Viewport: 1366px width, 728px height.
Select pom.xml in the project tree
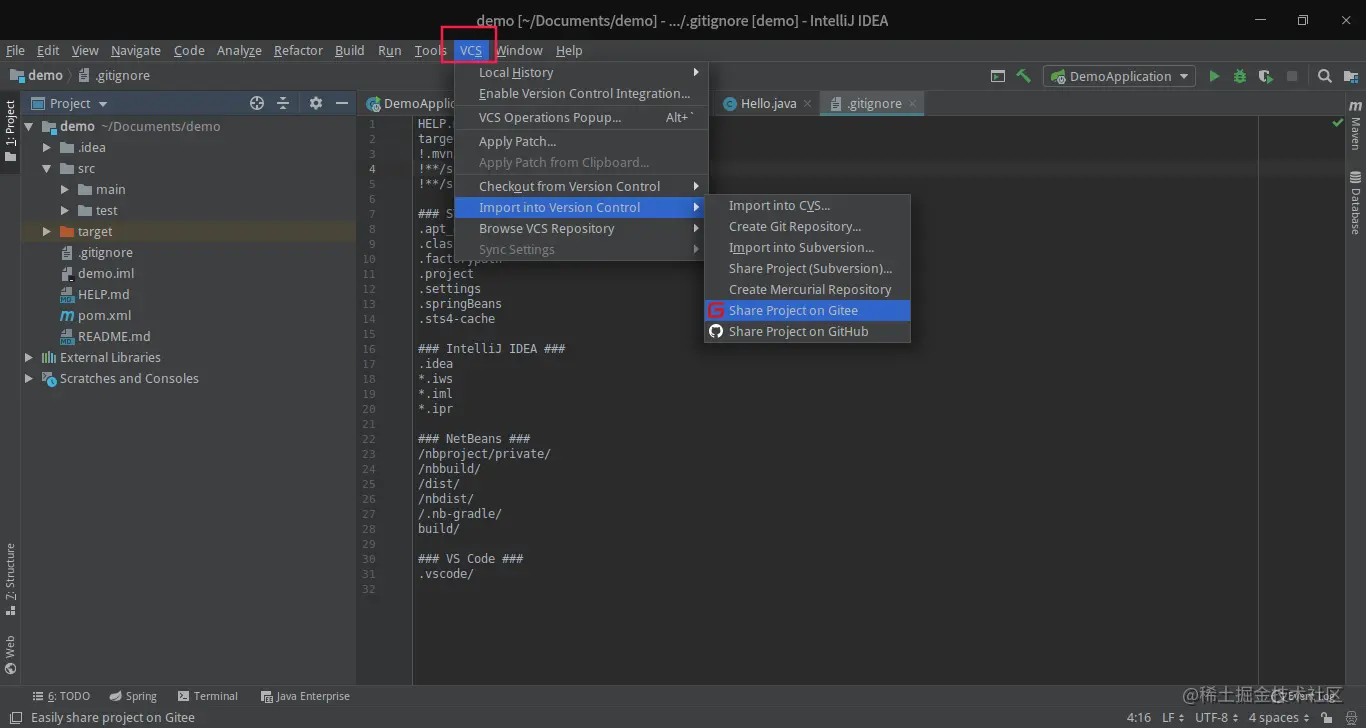coord(104,316)
